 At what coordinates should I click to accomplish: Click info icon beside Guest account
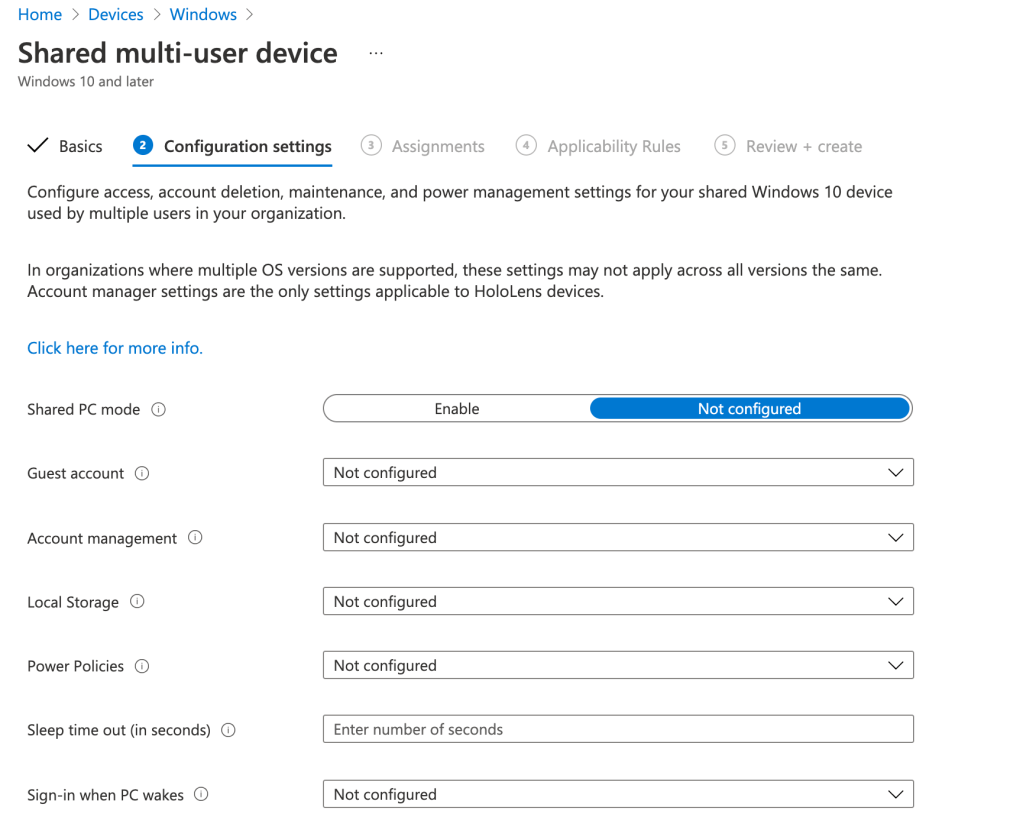142,473
